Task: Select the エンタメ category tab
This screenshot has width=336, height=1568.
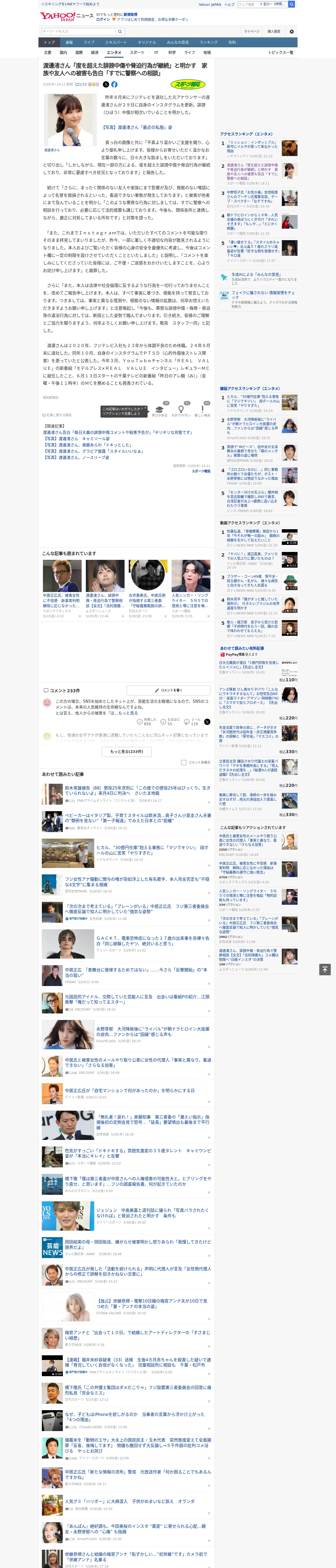Action: point(114,53)
